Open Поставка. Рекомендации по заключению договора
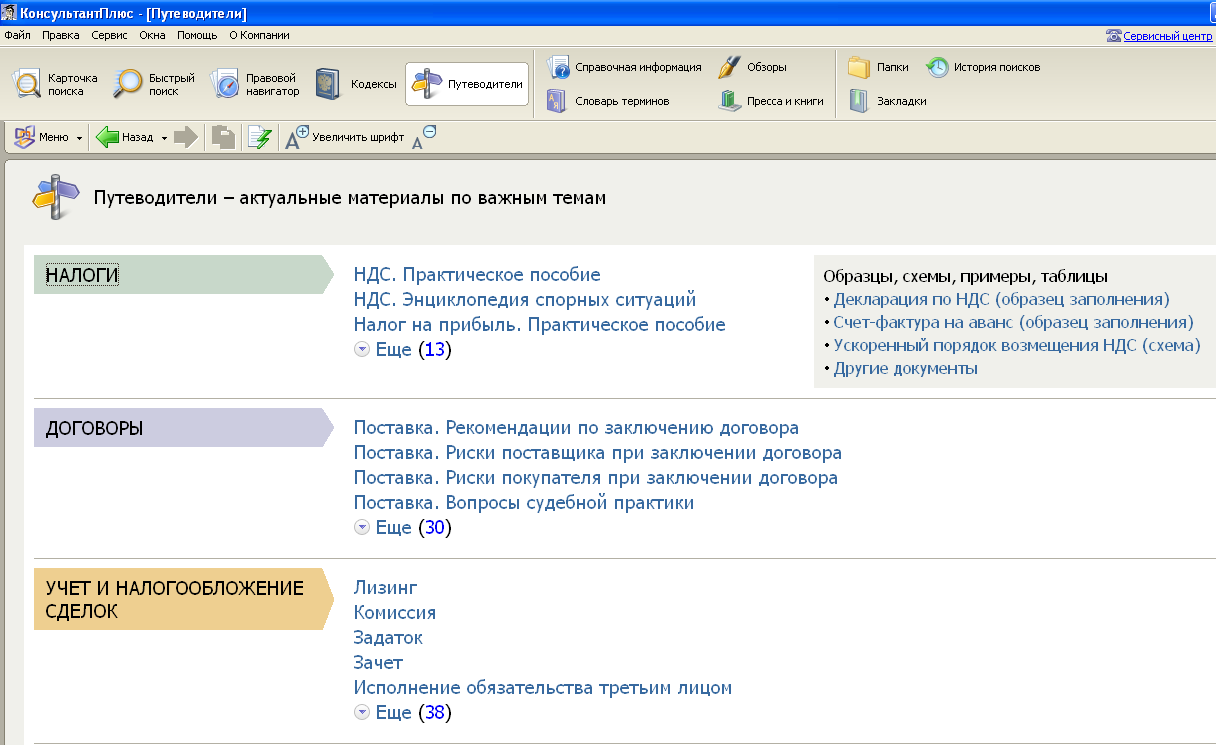 click(x=576, y=428)
